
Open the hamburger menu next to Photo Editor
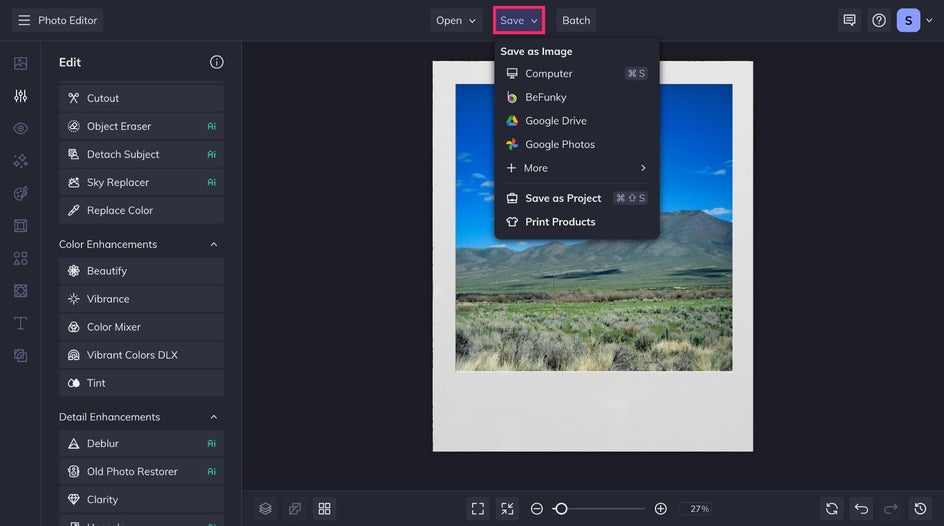click(24, 20)
